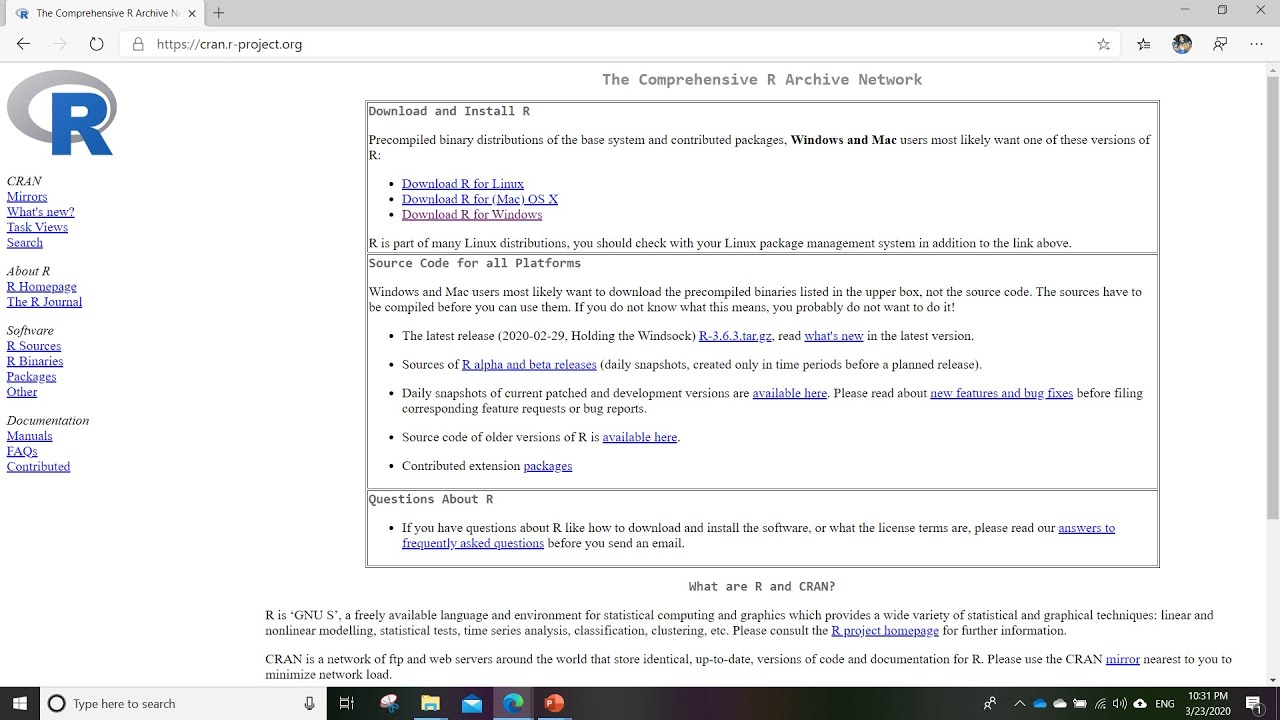
Task: Click the grey OneDrive tray icon
Action: (x=1060, y=704)
